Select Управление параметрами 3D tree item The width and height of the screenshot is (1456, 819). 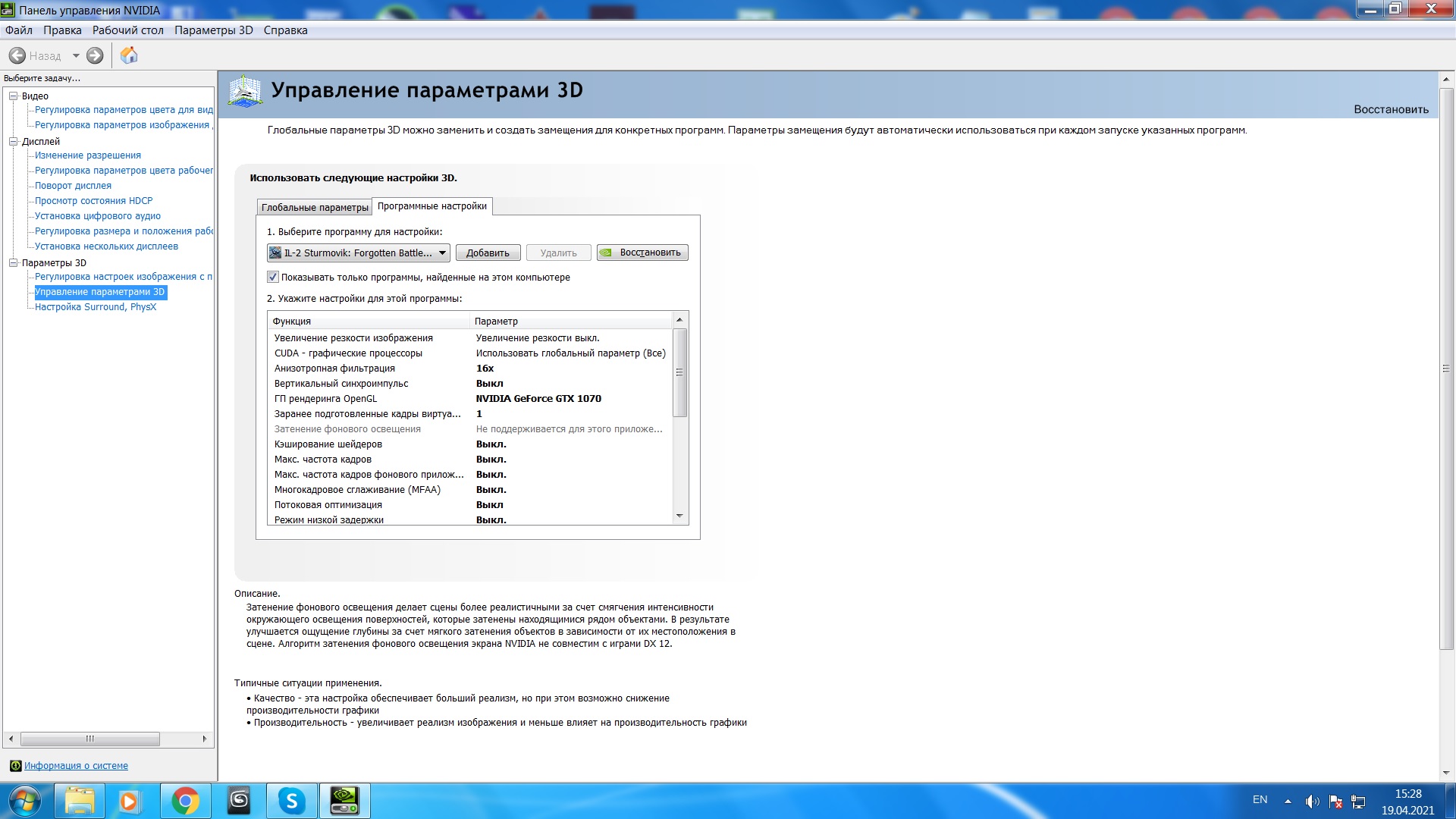(99, 292)
